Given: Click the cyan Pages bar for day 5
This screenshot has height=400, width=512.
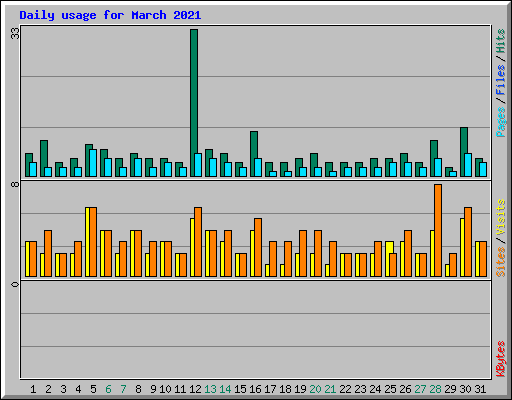Looking at the screenshot, I should pyautogui.click(x=93, y=163).
